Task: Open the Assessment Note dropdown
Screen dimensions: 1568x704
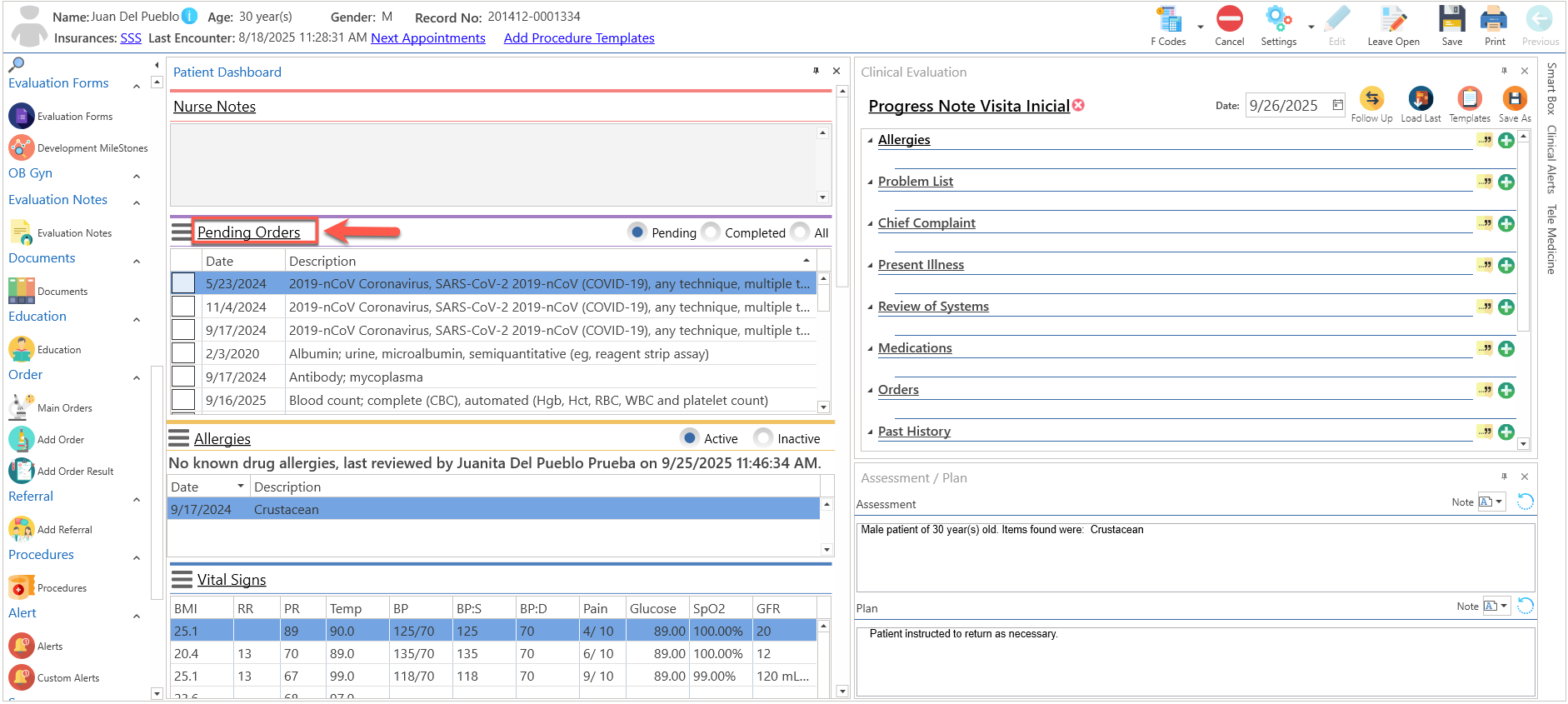Action: pos(1491,502)
